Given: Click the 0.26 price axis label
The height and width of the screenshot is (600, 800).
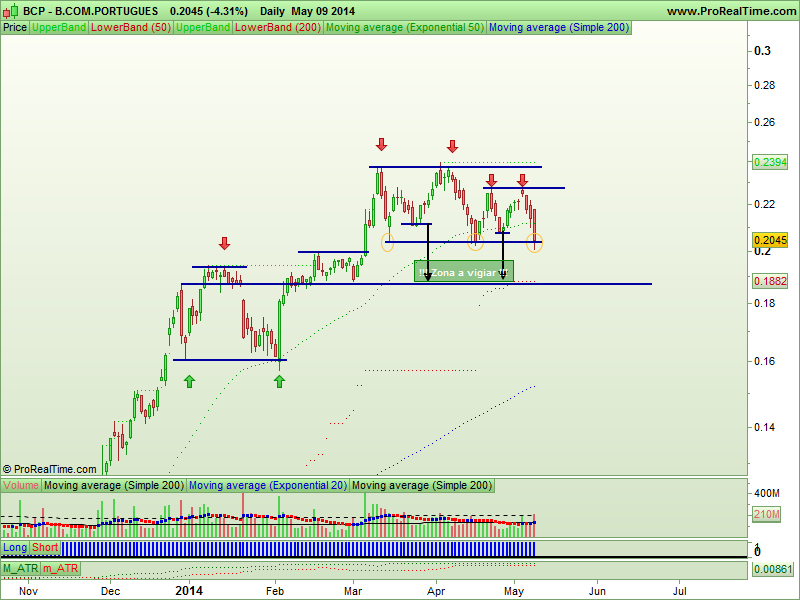Looking at the screenshot, I should [x=765, y=122].
